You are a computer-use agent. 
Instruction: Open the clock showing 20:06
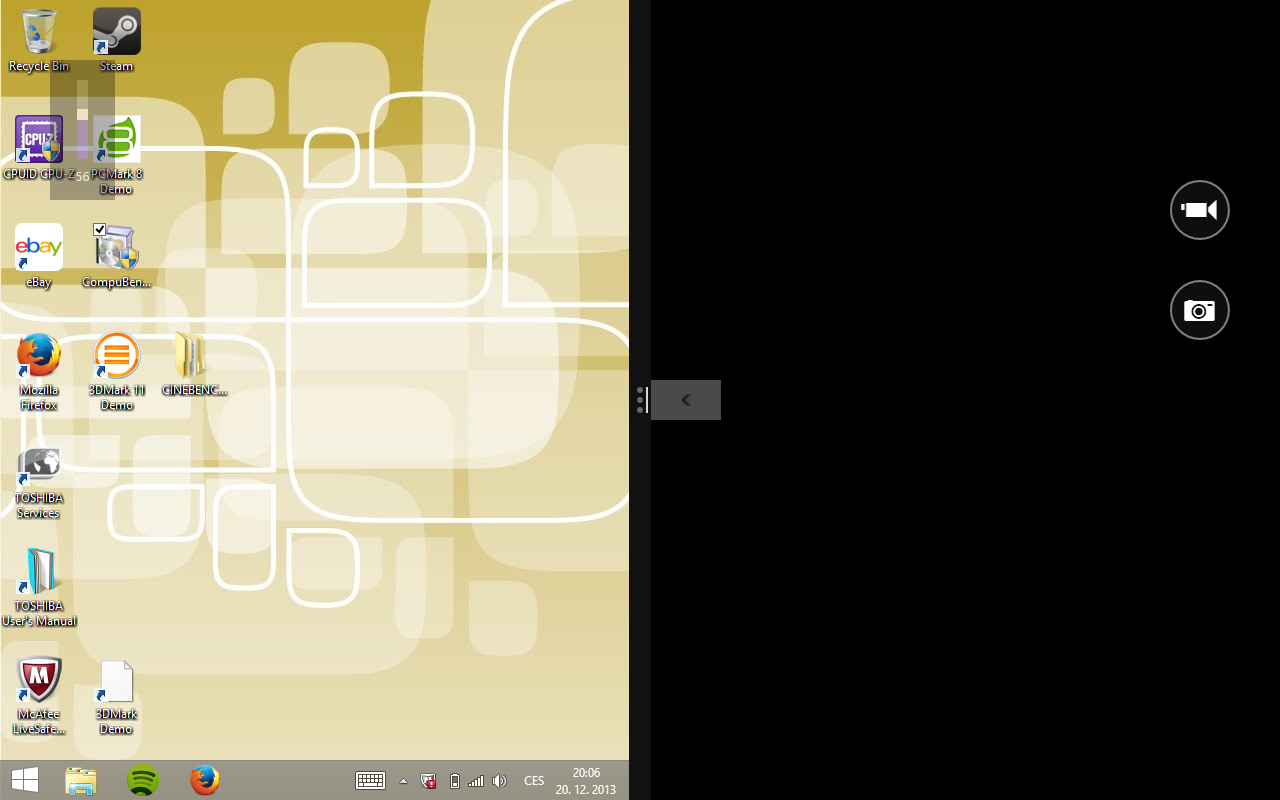586,781
